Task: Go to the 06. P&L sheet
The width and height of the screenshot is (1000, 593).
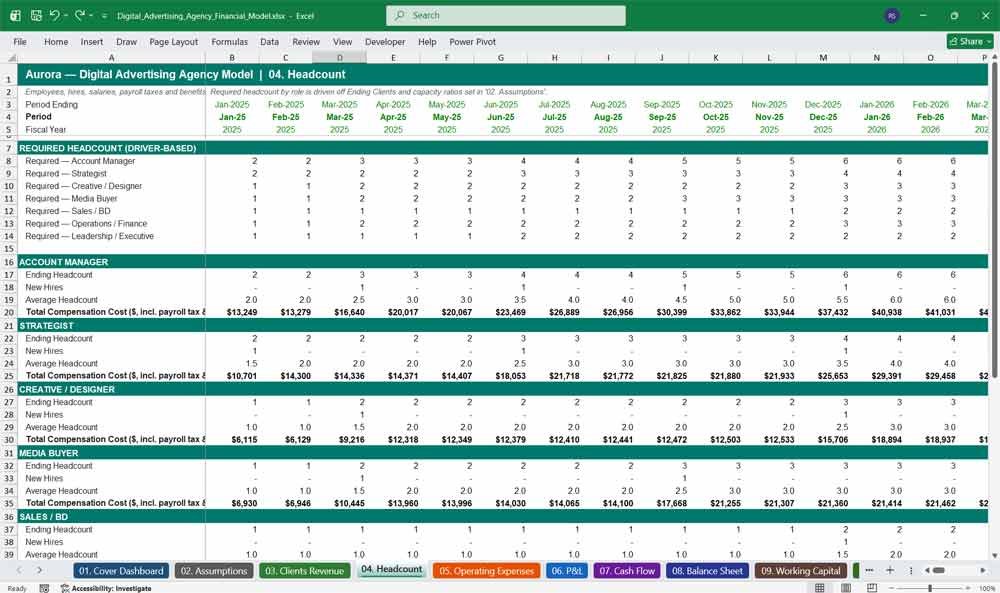Action: click(x=566, y=571)
